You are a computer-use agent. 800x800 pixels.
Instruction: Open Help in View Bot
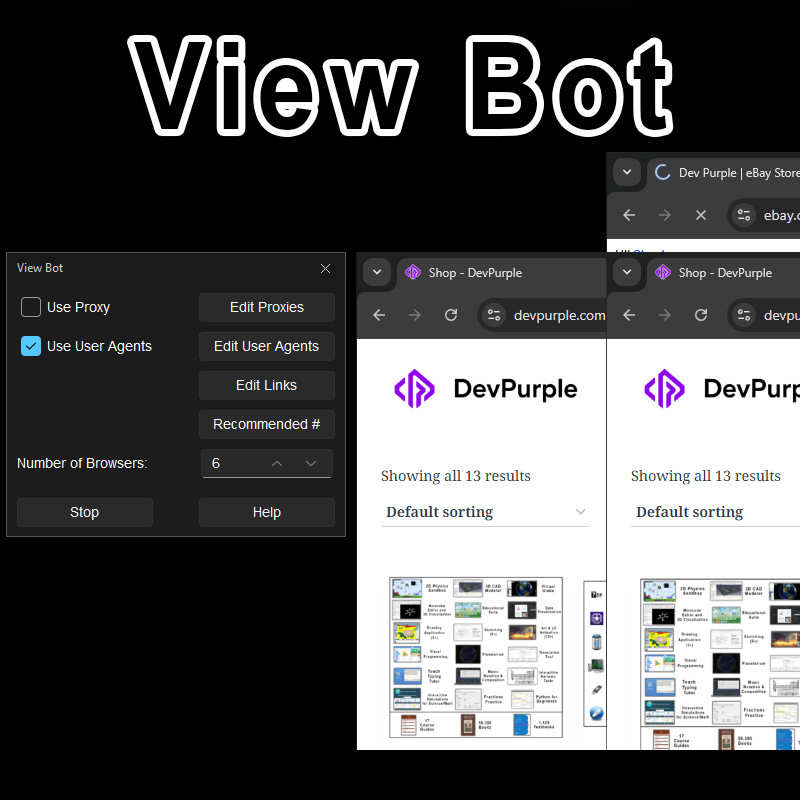(x=267, y=512)
